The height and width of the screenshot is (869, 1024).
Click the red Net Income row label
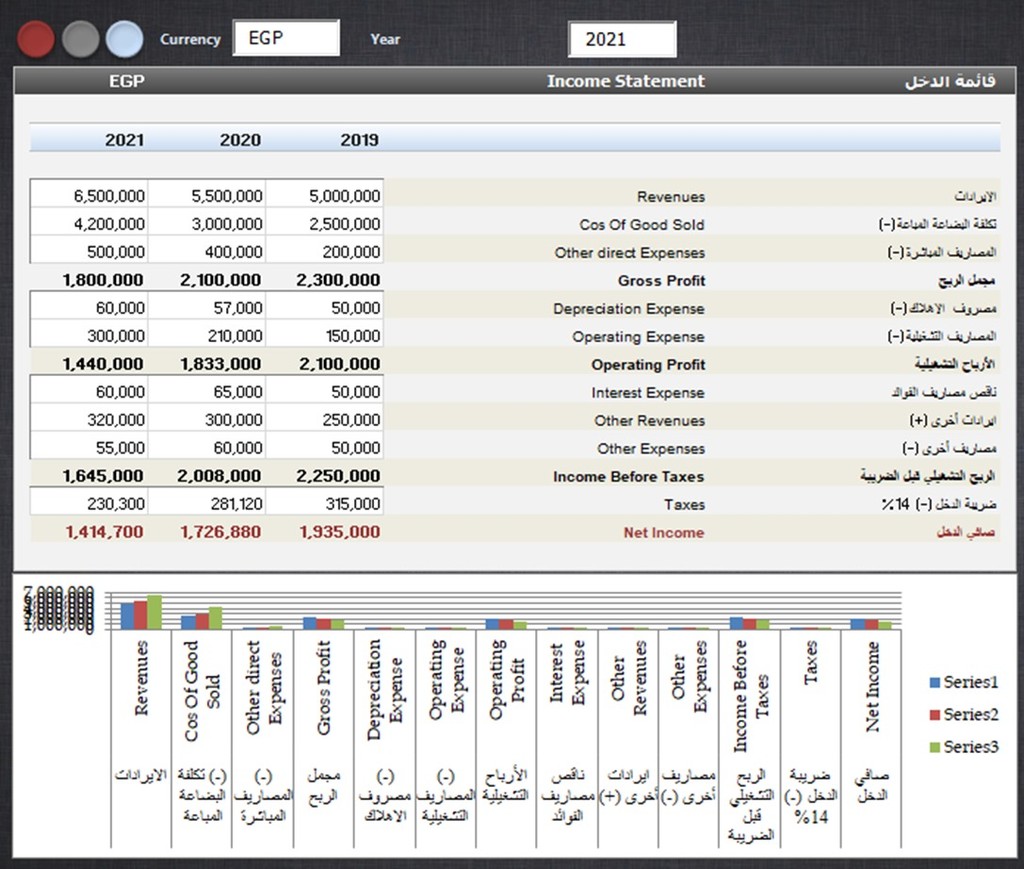tap(664, 533)
